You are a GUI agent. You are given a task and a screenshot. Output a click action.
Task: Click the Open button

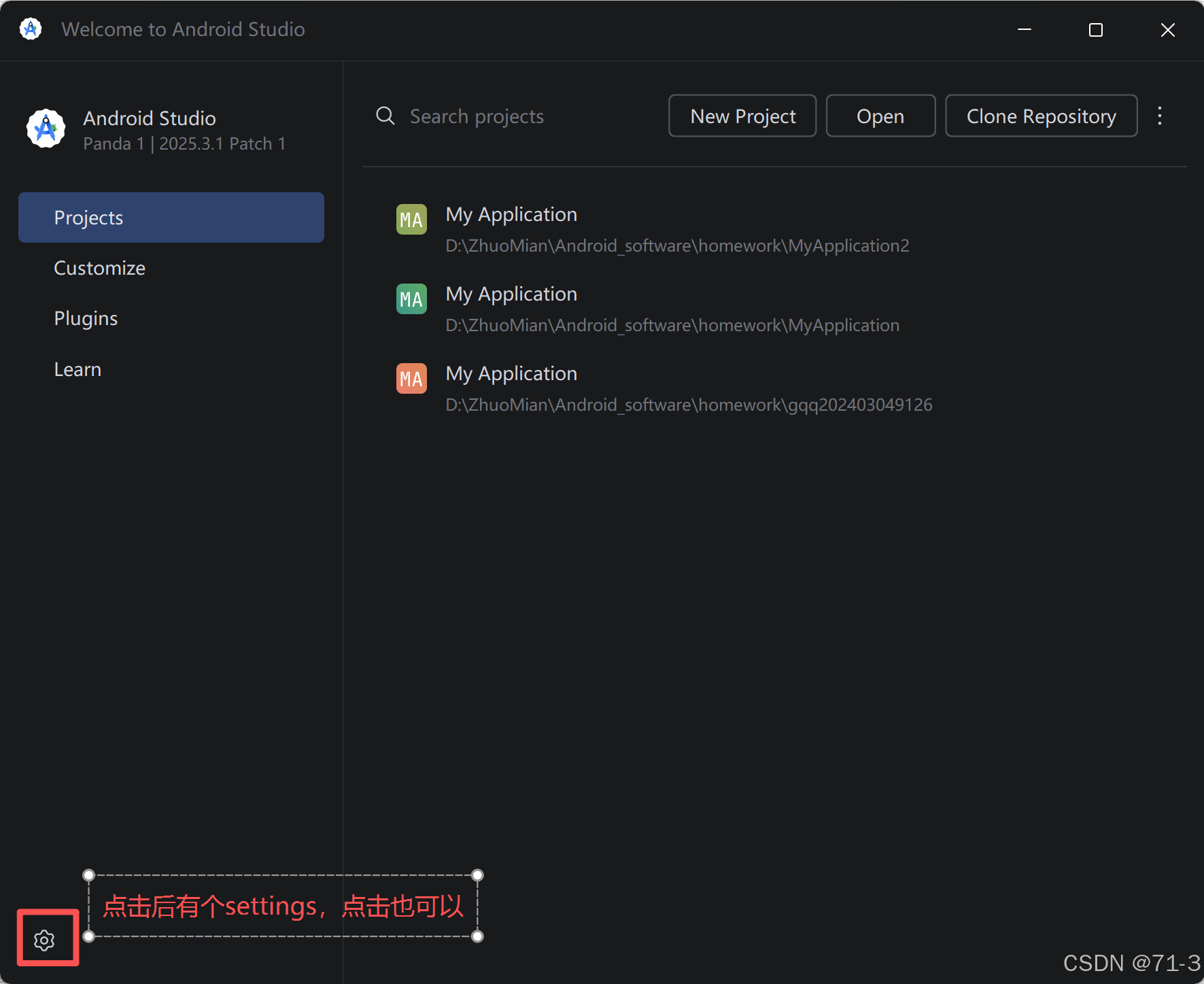[x=880, y=116]
